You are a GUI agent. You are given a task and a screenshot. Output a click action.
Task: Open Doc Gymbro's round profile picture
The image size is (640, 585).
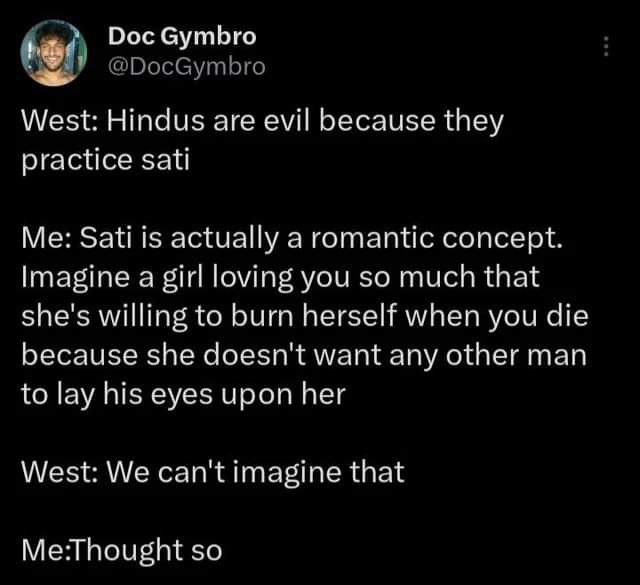click(x=53, y=53)
